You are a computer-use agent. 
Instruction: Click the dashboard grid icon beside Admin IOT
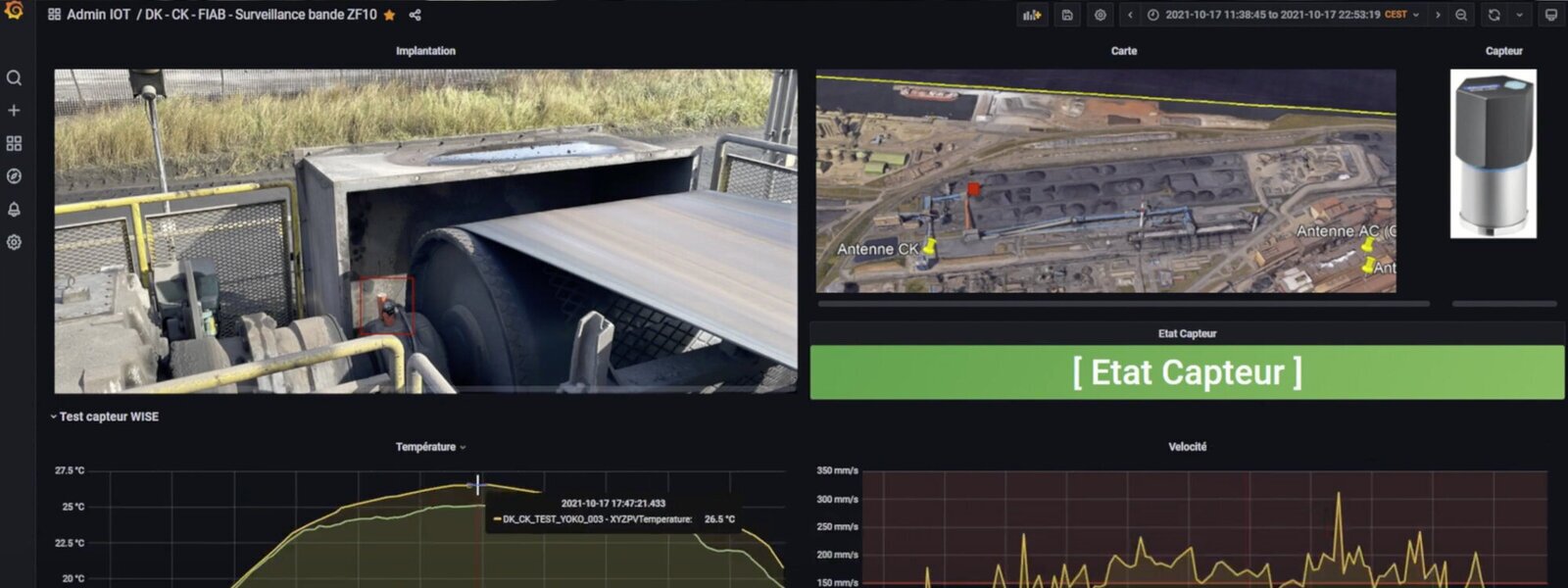click(x=54, y=15)
